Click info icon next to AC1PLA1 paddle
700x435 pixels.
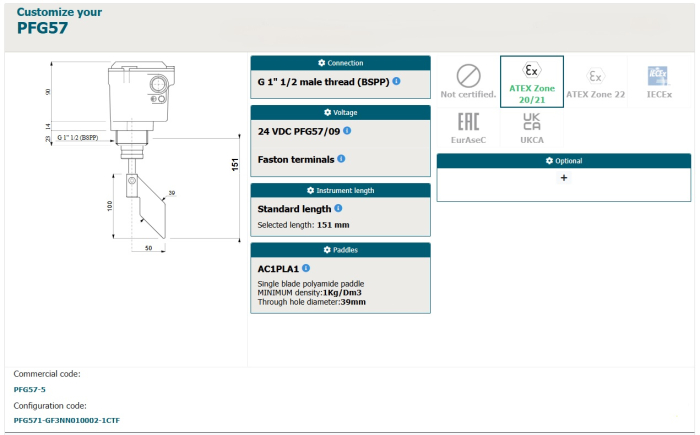tap(306, 268)
